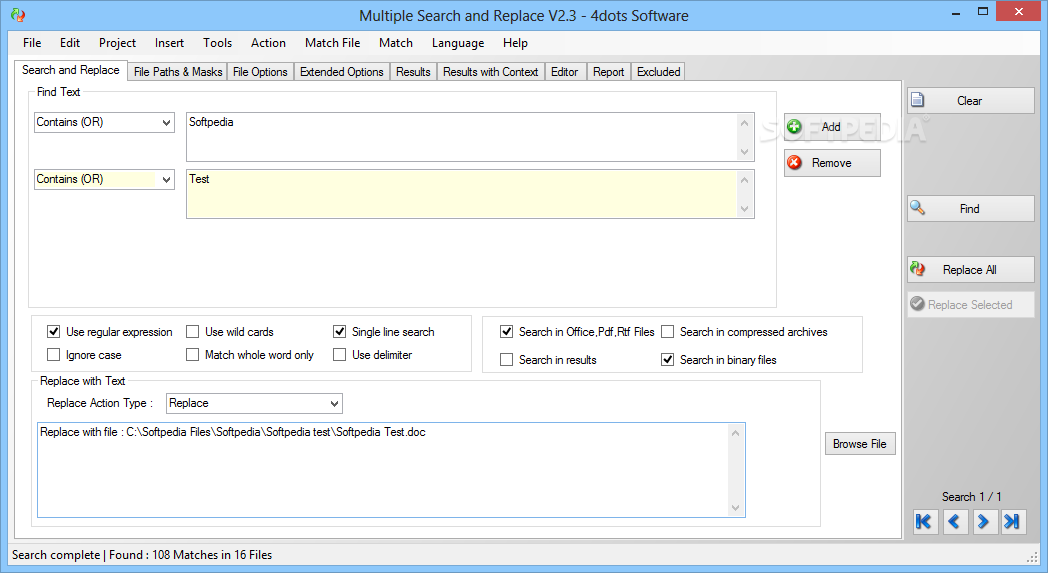Switch to File Paths & Masks tab

point(178,72)
